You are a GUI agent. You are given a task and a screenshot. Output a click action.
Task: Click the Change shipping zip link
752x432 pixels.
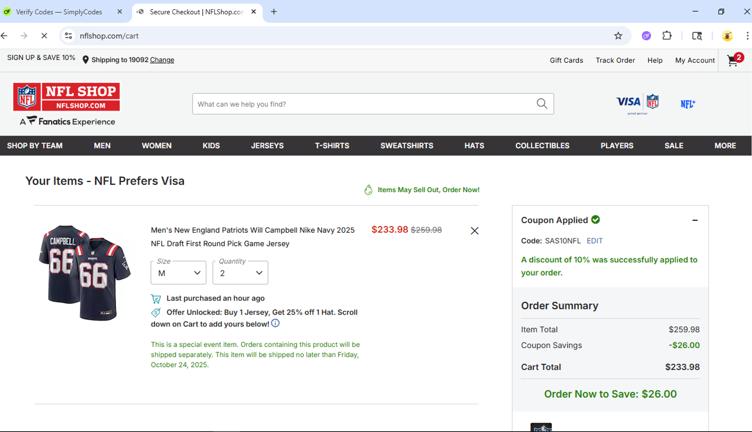(x=162, y=60)
